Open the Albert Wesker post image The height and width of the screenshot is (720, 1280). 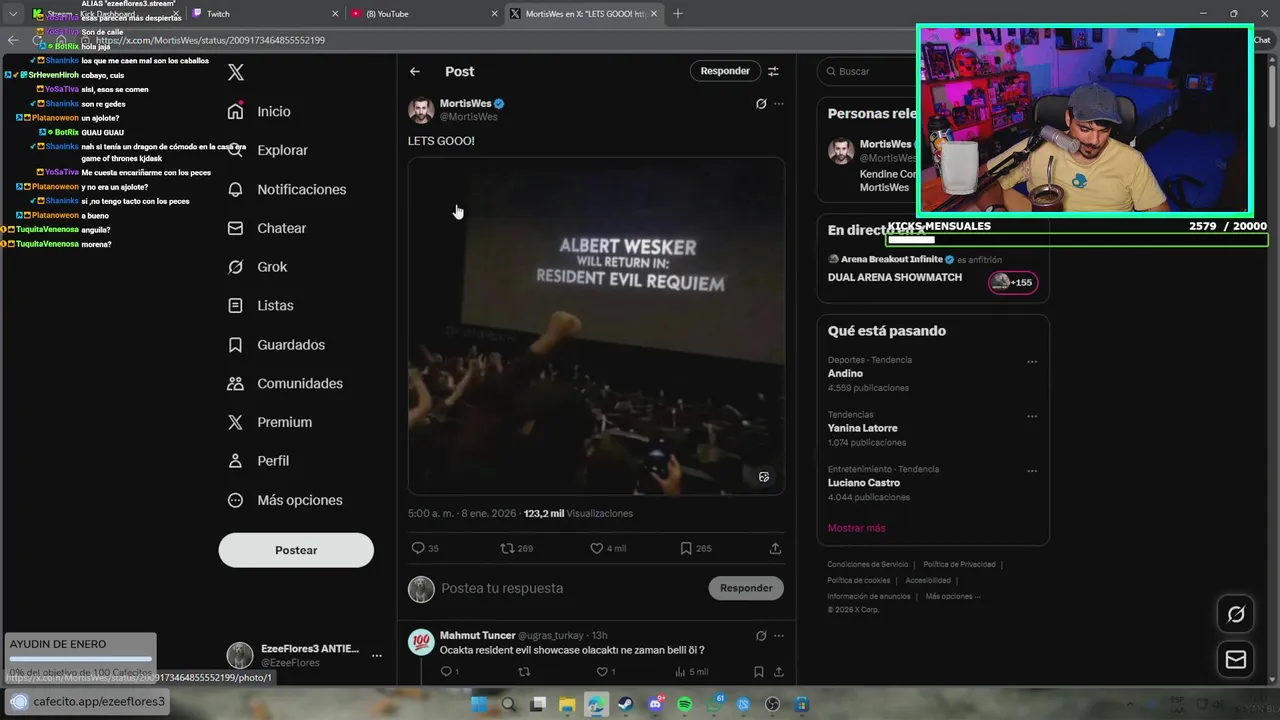(596, 326)
